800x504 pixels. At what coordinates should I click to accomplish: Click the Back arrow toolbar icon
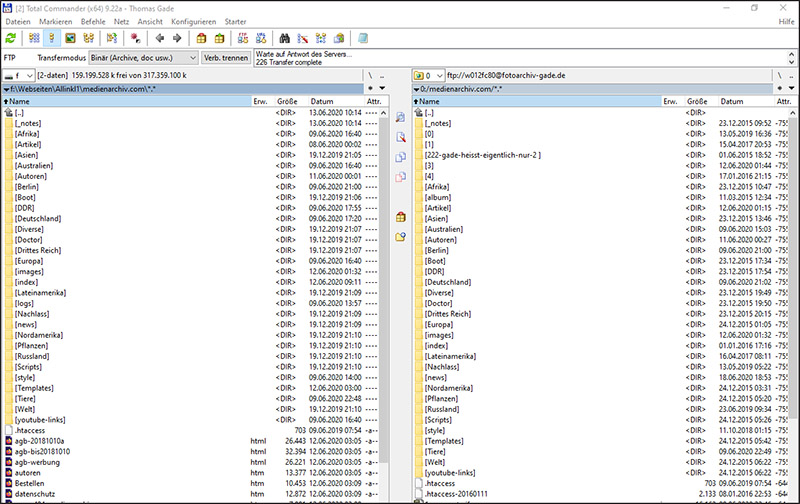(161, 38)
